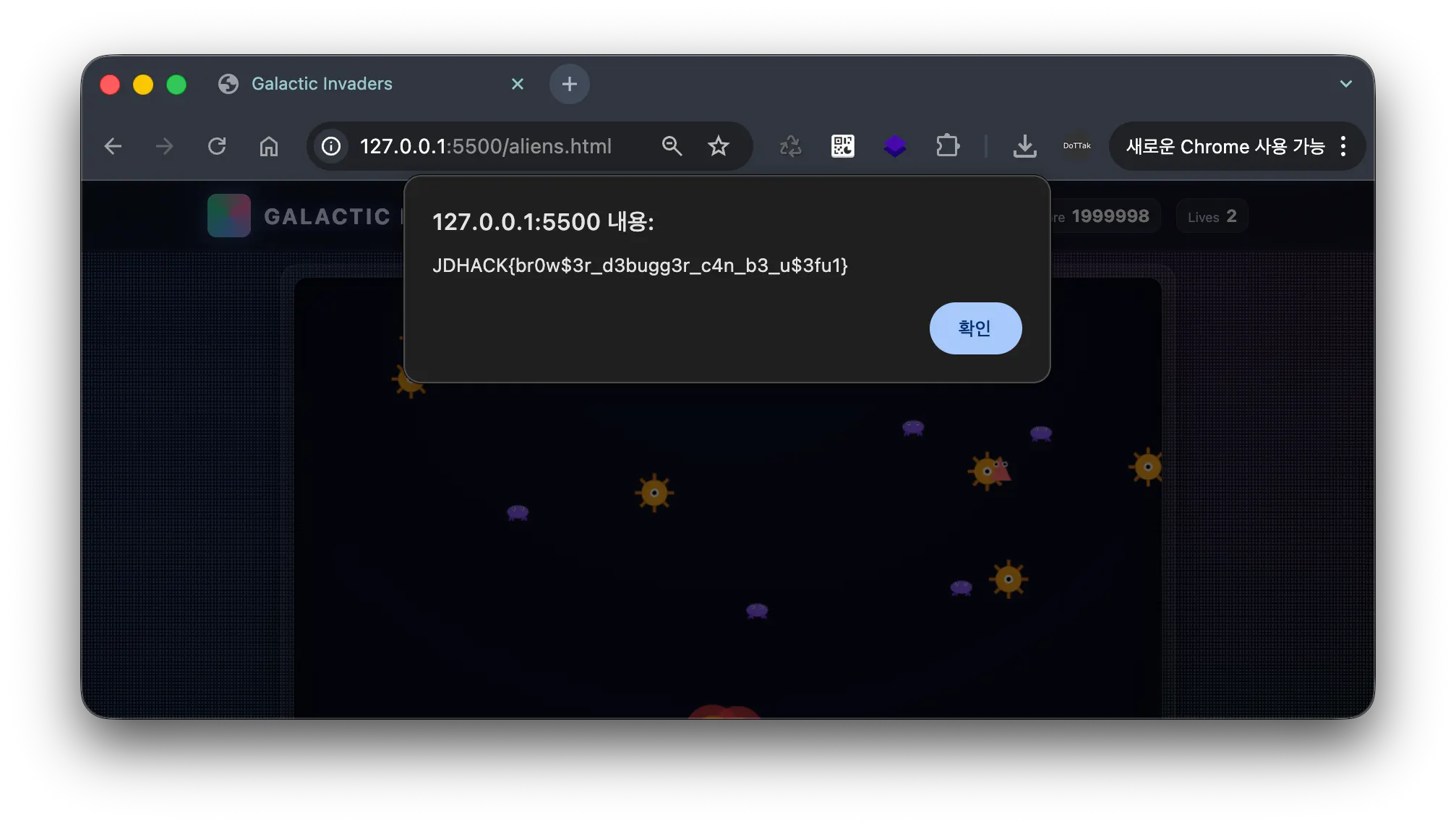
Task: Confirm the alert with 확인 button
Action: coord(975,328)
